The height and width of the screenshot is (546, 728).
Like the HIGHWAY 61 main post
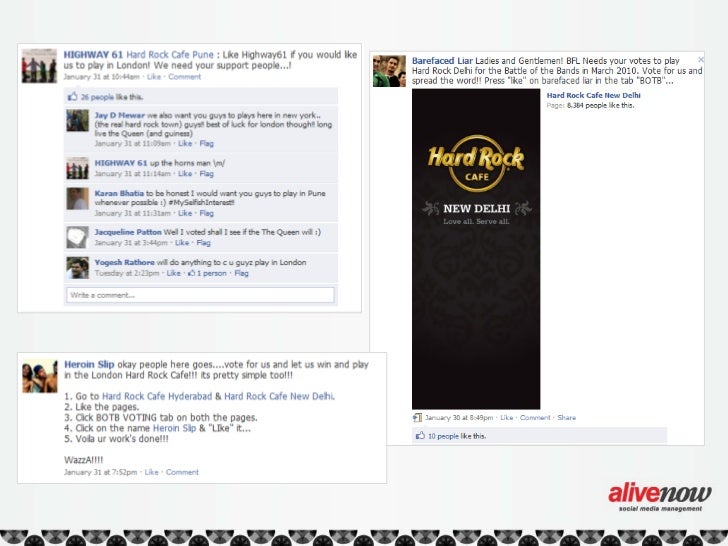point(154,77)
